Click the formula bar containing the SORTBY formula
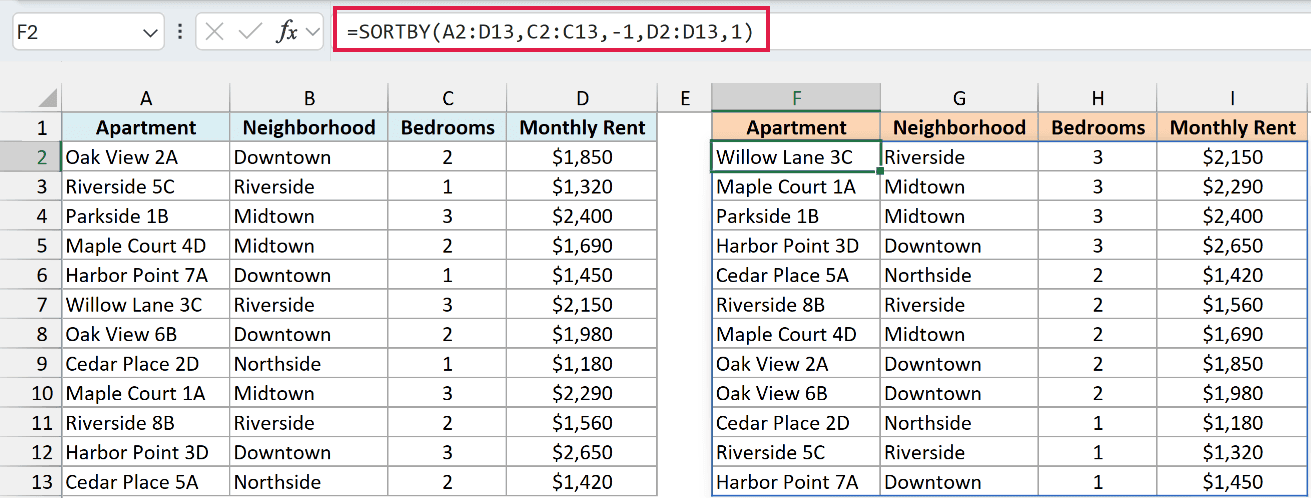 [820, 33]
